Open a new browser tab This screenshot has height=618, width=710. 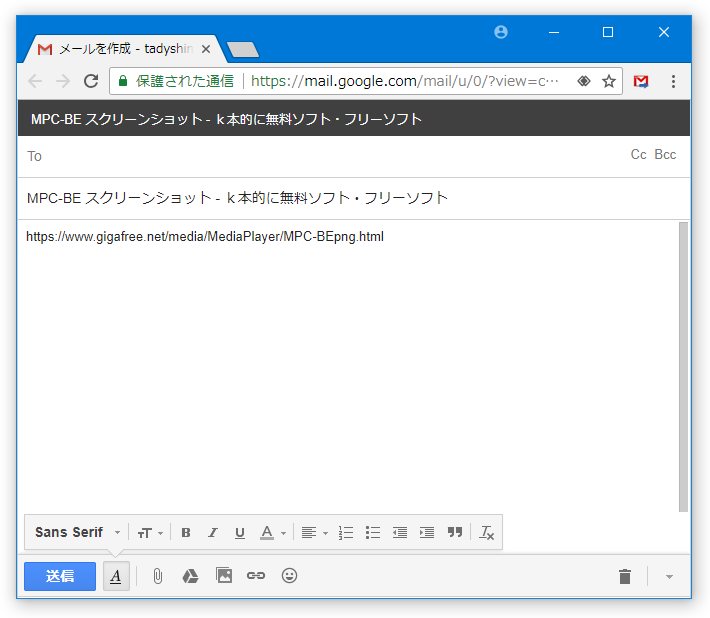click(x=243, y=49)
